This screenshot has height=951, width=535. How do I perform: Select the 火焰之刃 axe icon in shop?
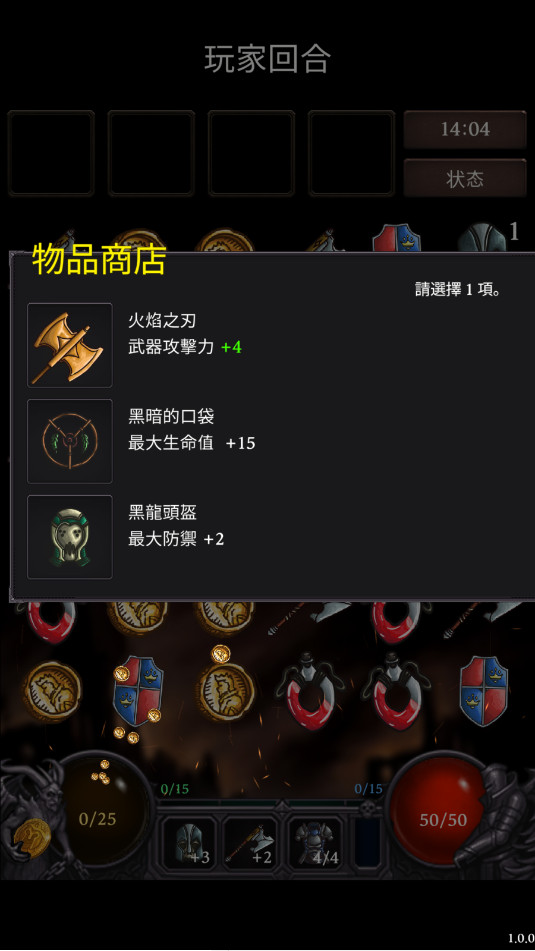70,345
